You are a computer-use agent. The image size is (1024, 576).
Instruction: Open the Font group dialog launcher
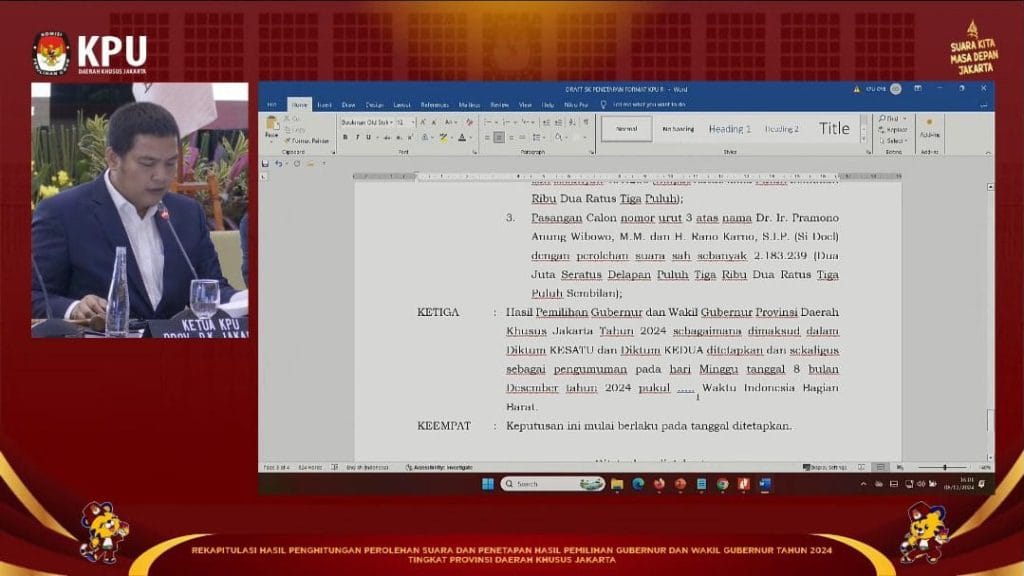coord(475,150)
